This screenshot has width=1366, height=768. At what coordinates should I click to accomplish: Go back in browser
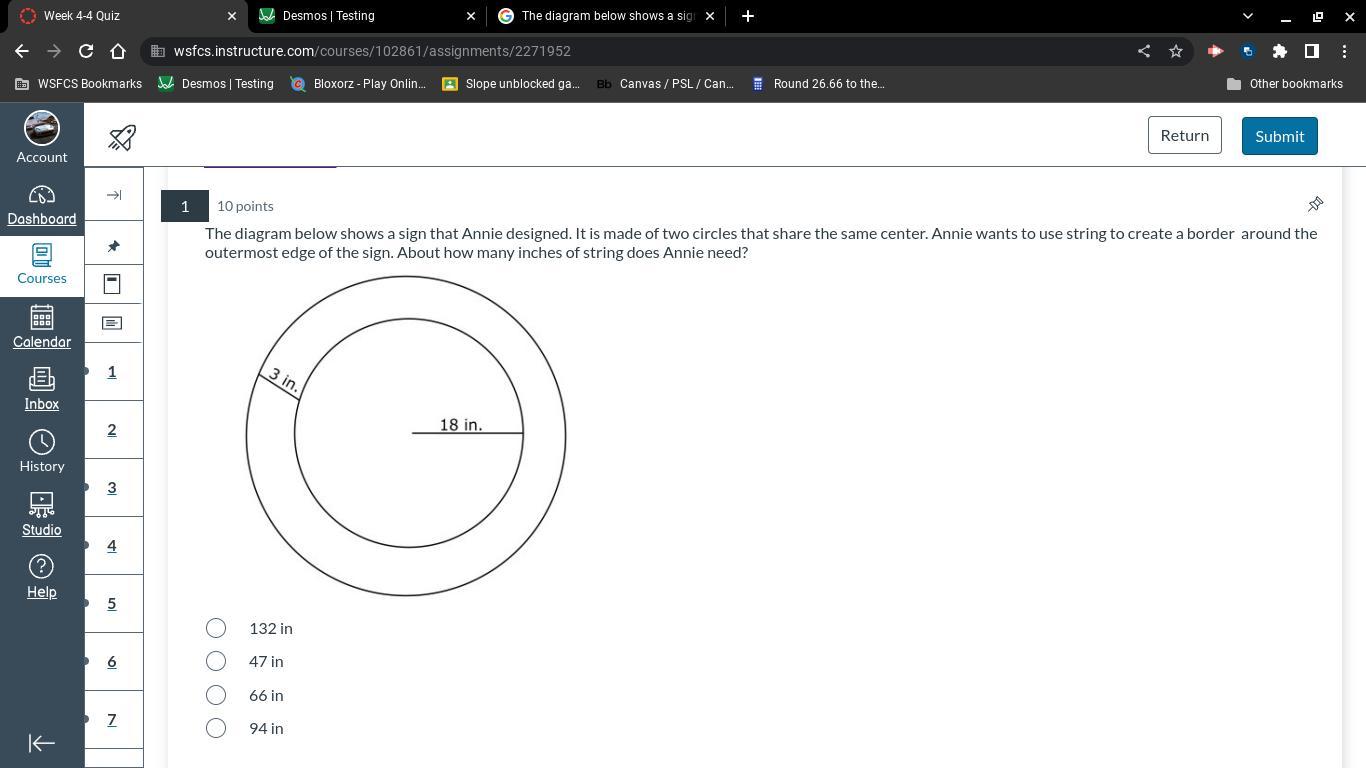pyautogui.click(x=22, y=51)
